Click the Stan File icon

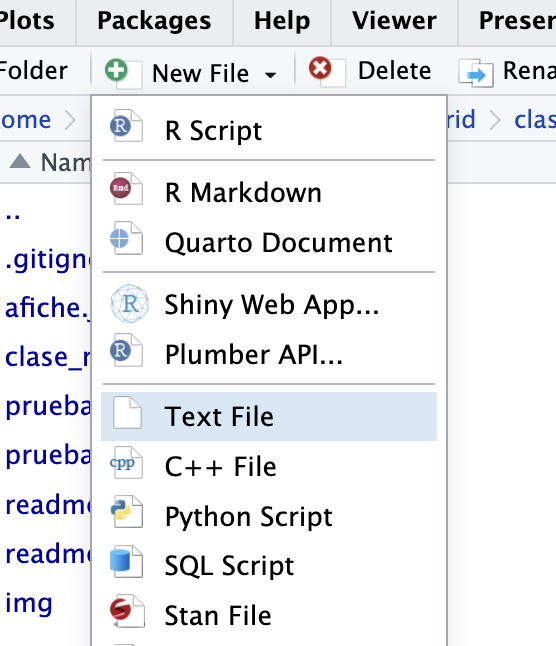point(127,611)
